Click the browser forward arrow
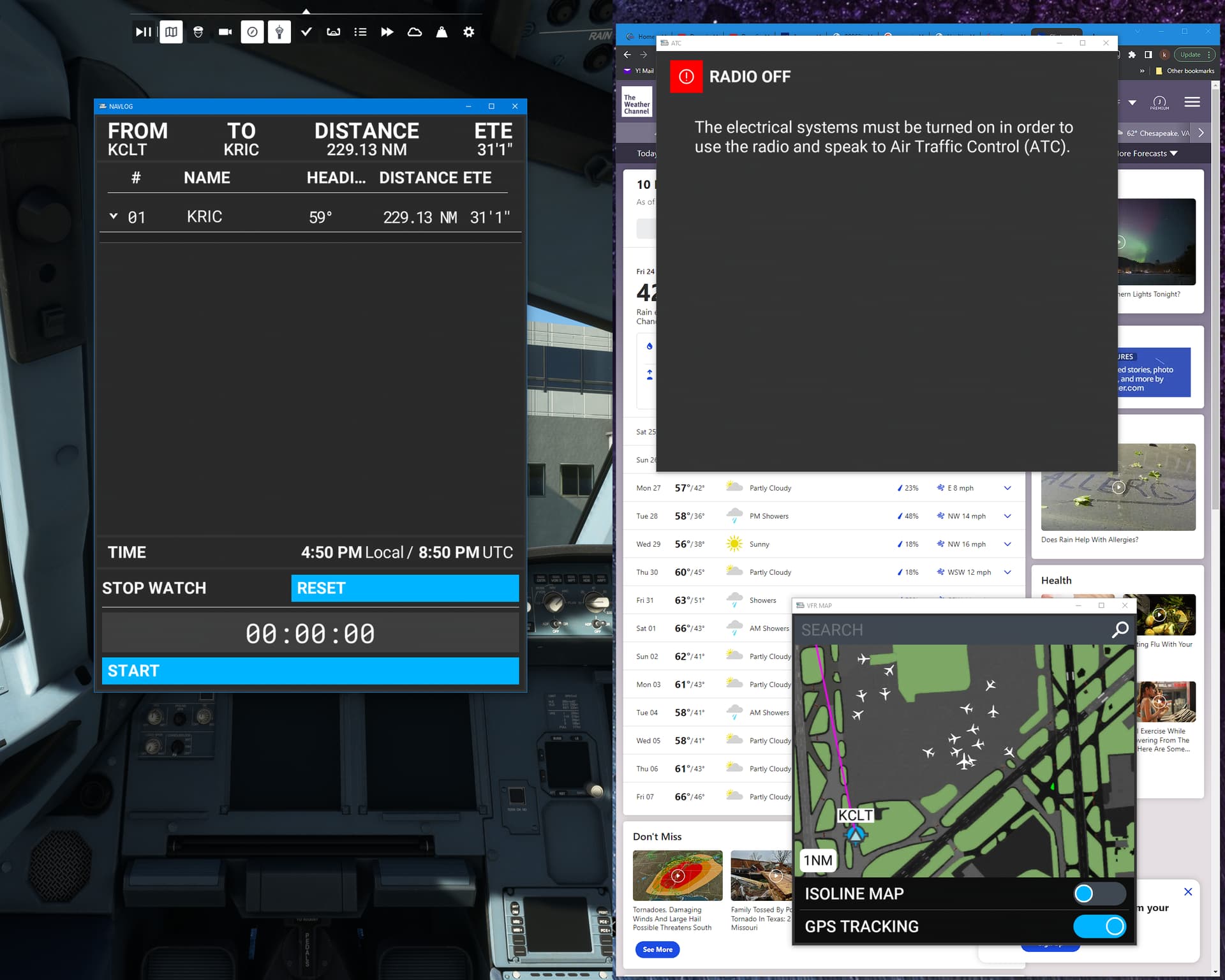The image size is (1225, 980). 644,55
